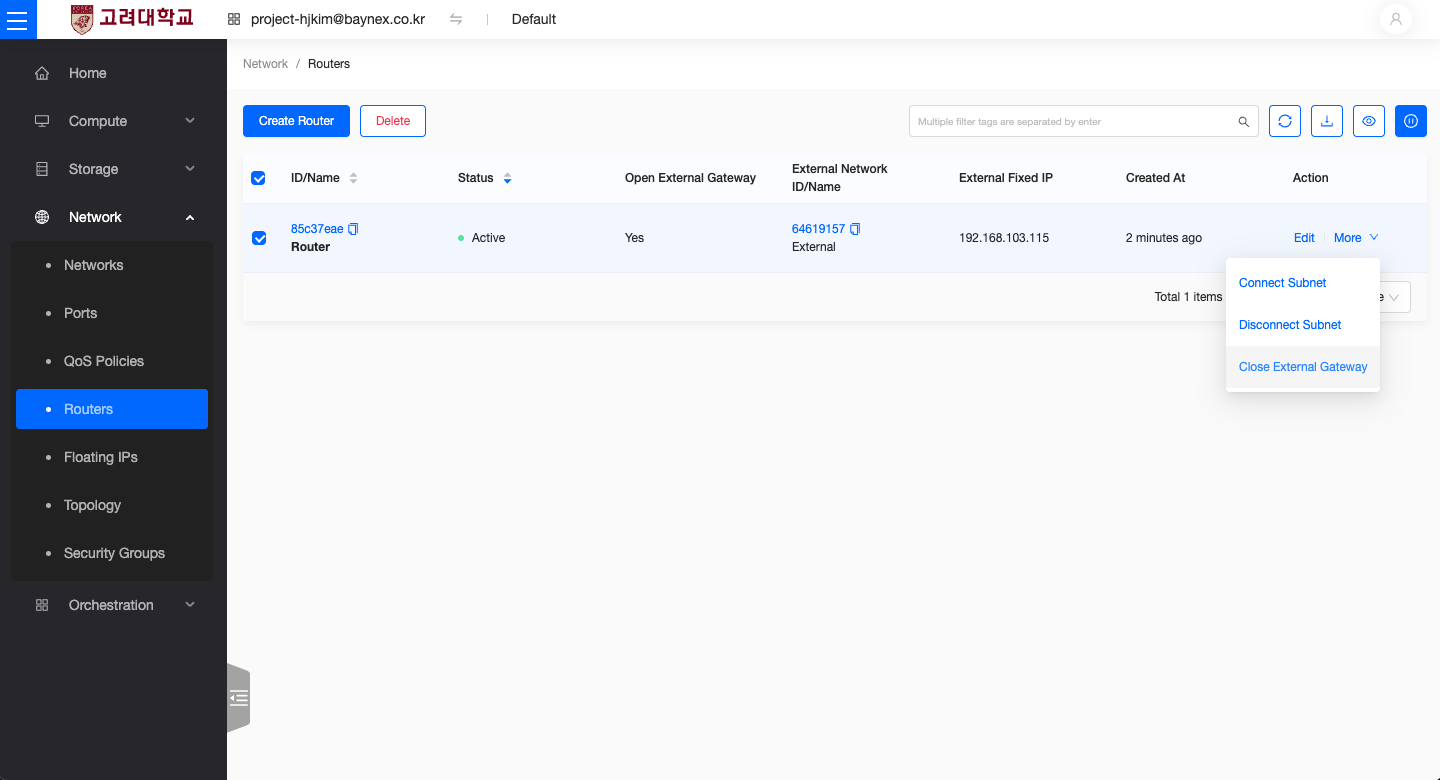Image resolution: width=1440 pixels, height=780 pixels.
Task: Click the Korea University logo
Action: click(x=132, y=19)
